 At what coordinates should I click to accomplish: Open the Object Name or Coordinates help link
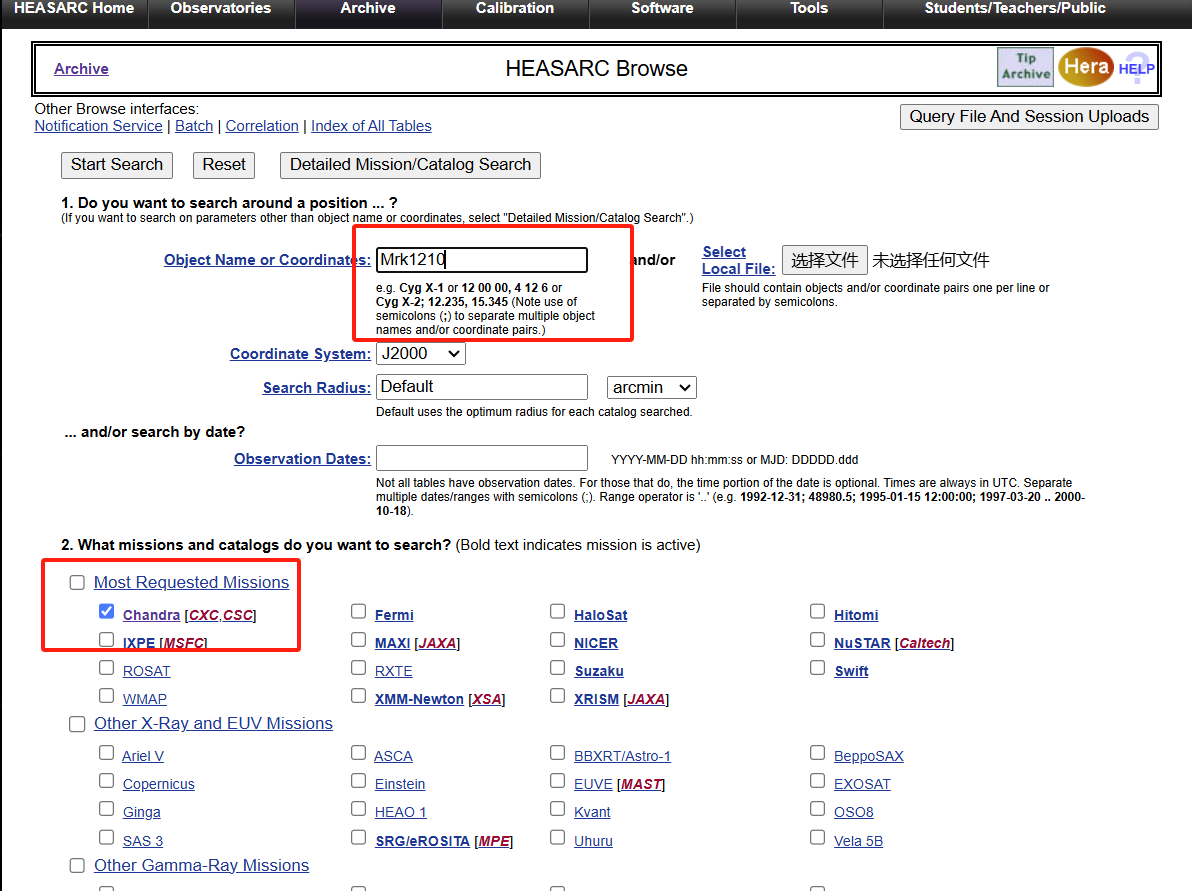pos(268,260)
